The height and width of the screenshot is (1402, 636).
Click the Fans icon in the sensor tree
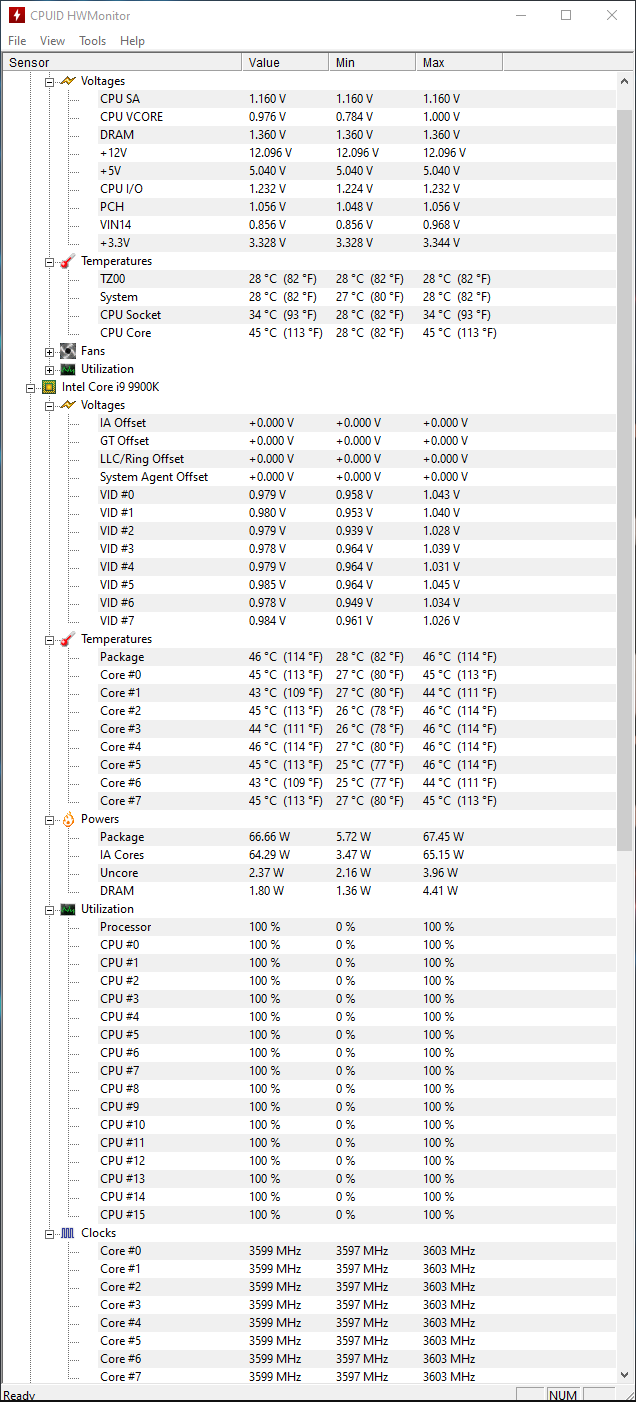(67, 351)
